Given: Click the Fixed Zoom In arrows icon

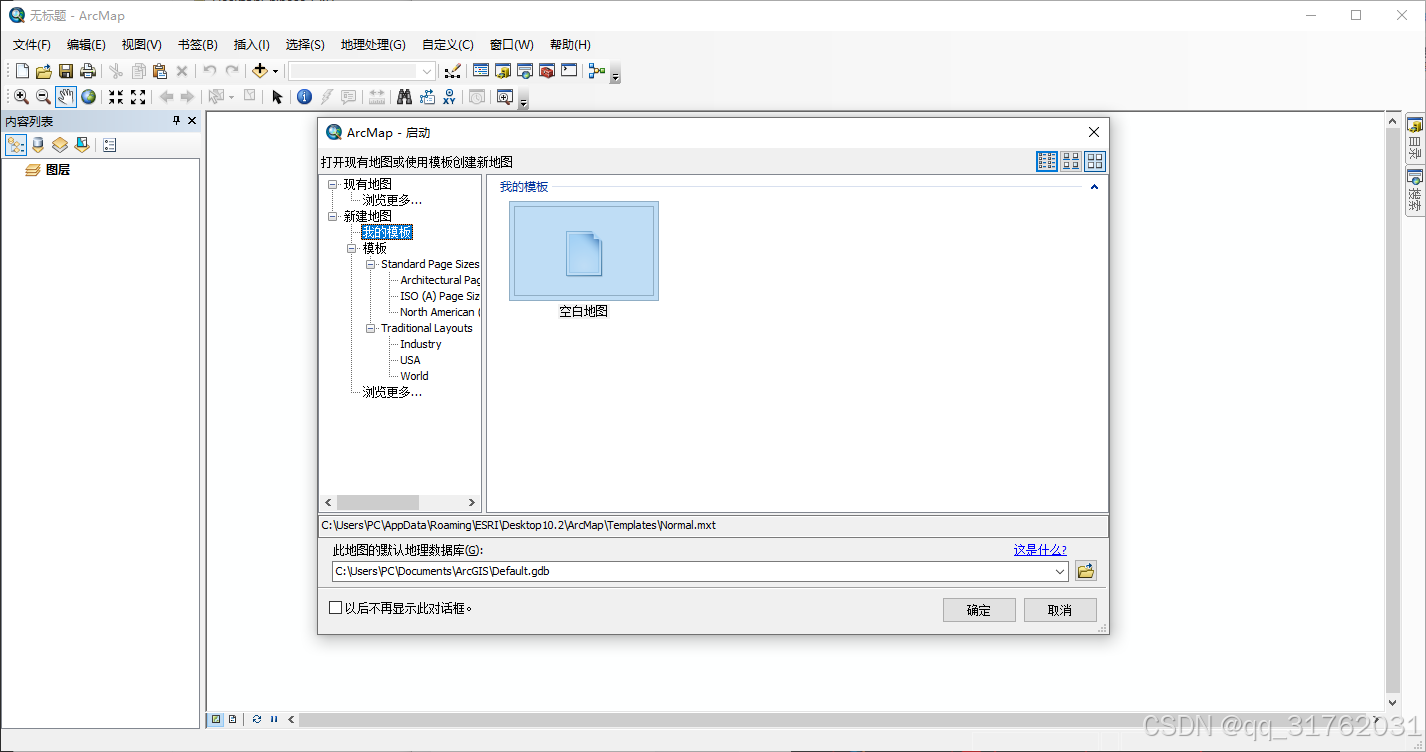Looking at the screenshot, I should (116, 97).
